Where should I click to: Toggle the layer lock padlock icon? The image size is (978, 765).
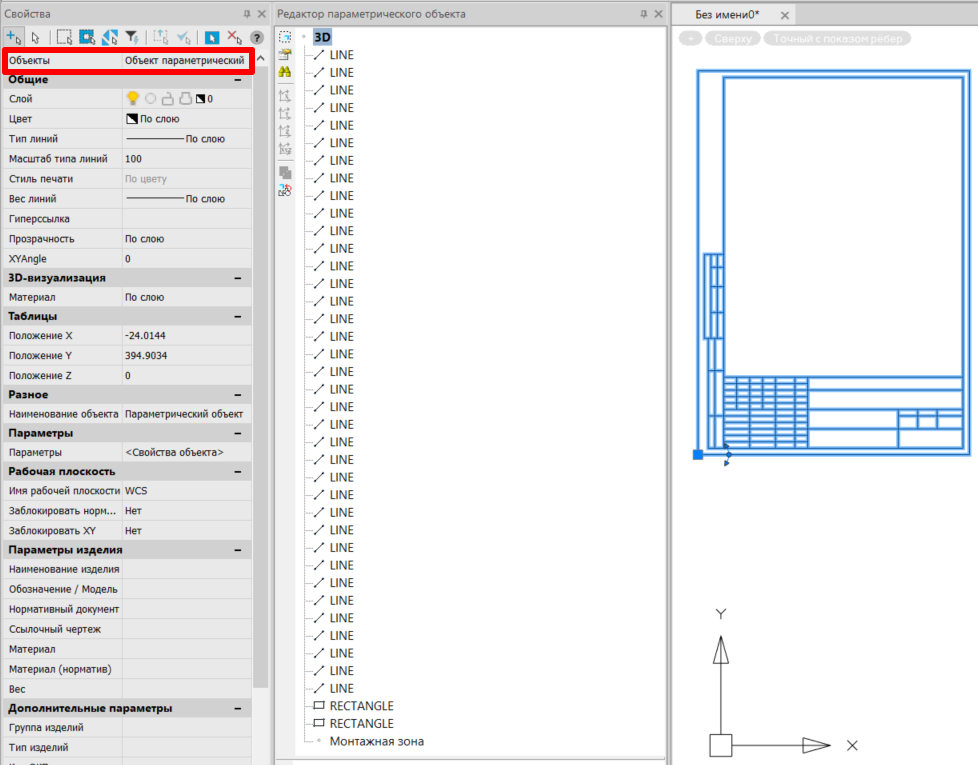168,99
